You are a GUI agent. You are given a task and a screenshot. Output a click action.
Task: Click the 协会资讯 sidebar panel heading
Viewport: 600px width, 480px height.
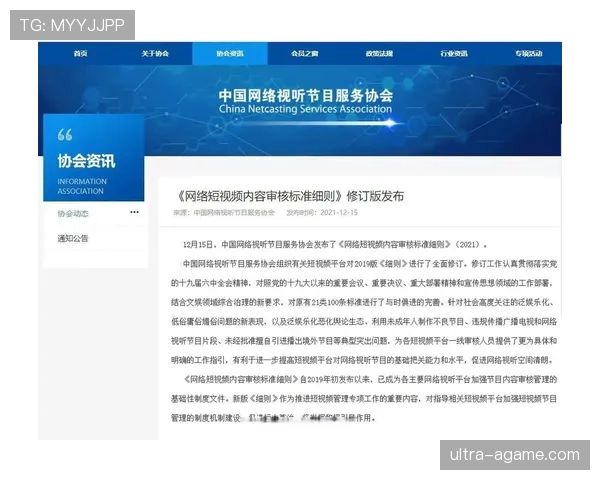86,161
